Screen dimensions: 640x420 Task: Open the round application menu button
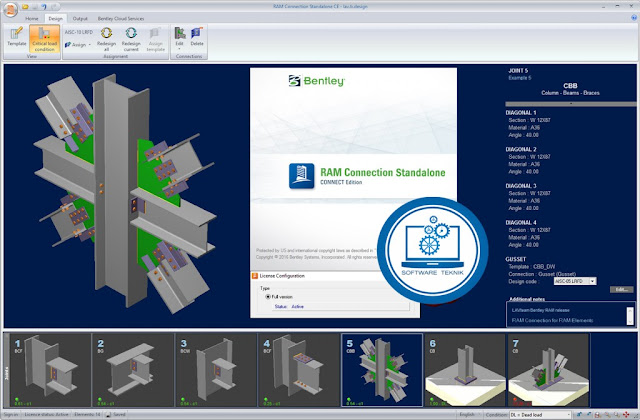(10, 9)
